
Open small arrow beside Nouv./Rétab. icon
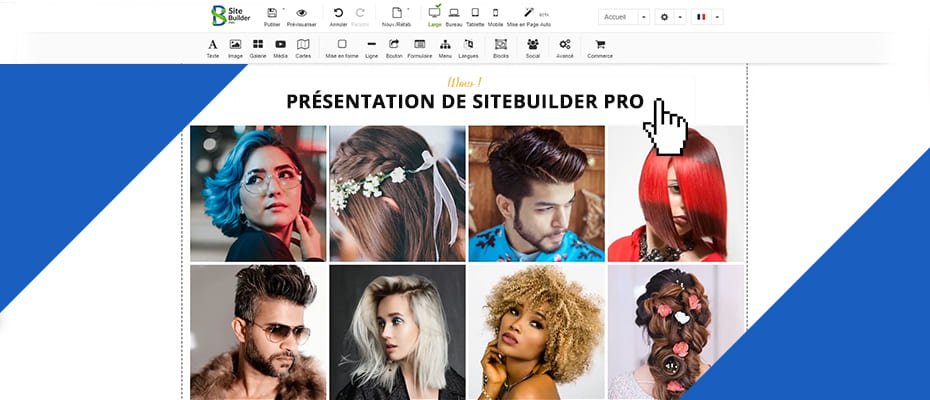tap(408, 9)
